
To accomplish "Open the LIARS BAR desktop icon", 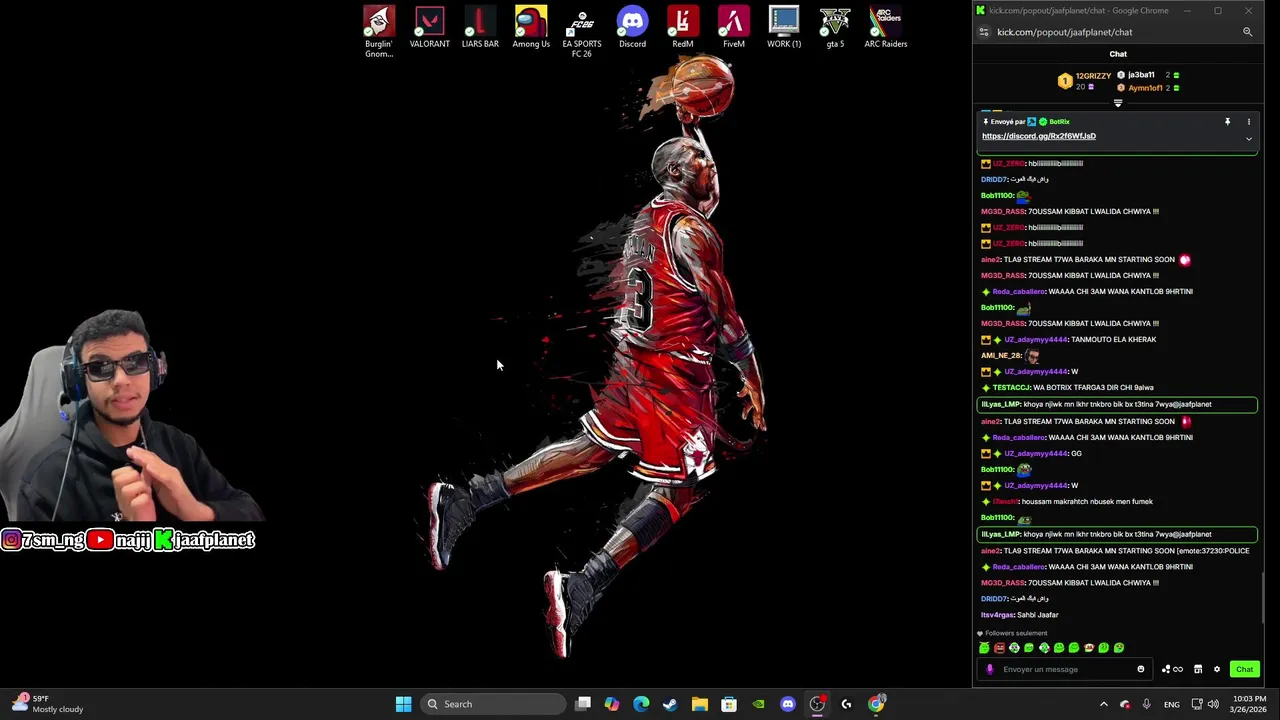I will click(480, 27).
